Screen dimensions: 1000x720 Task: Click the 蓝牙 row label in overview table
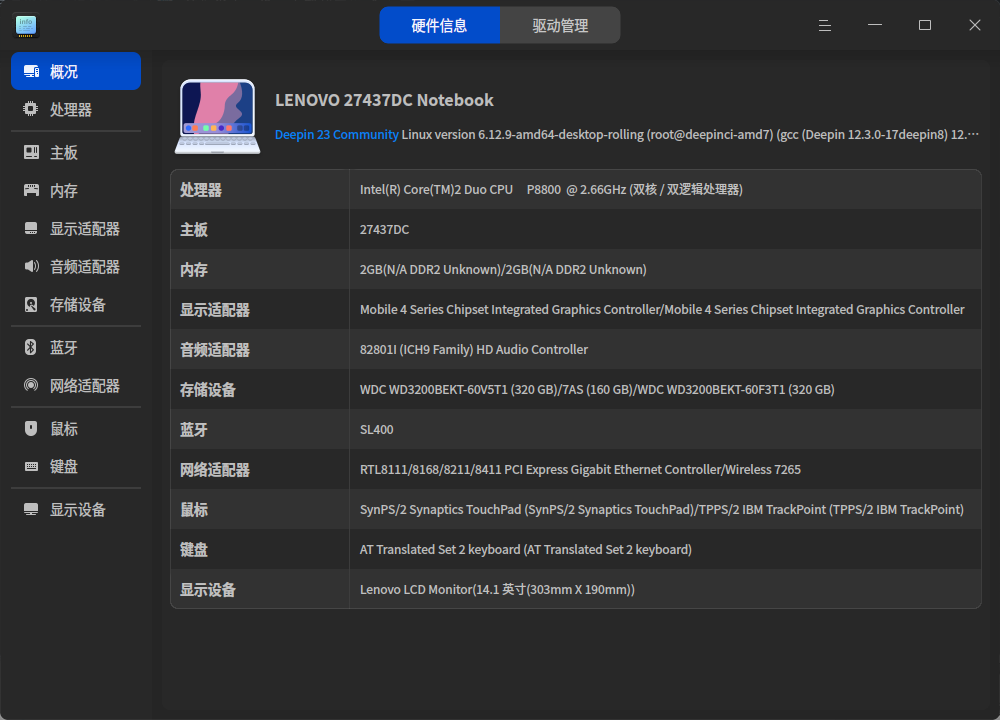click(194, 430)
